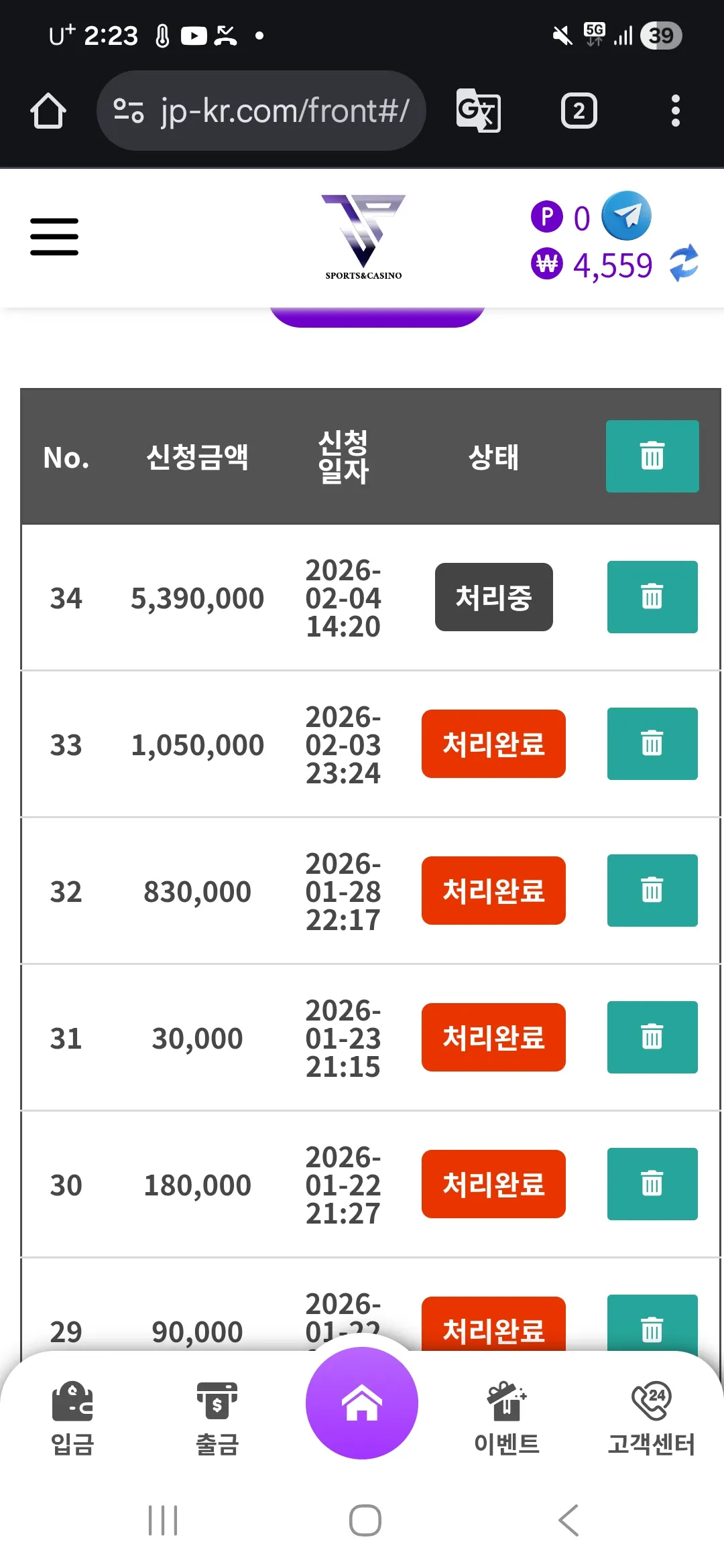Viewport: 724px width, 1568px height.
Task: Click trash icon in table header
Action: click(652, 456)
